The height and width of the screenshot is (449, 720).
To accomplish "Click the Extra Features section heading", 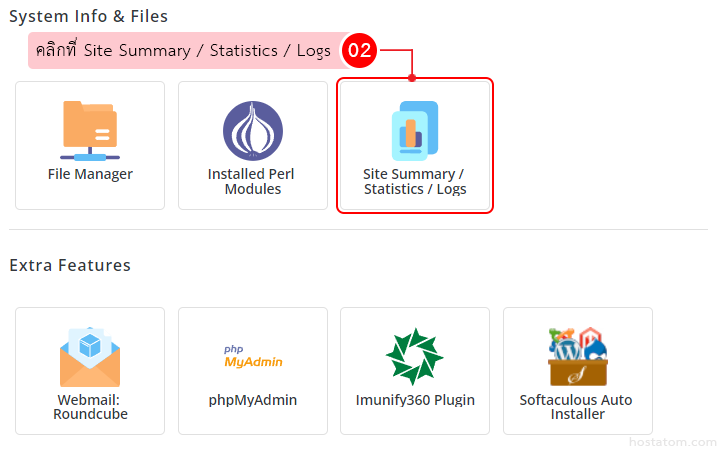I will click(x=70, y=265).
